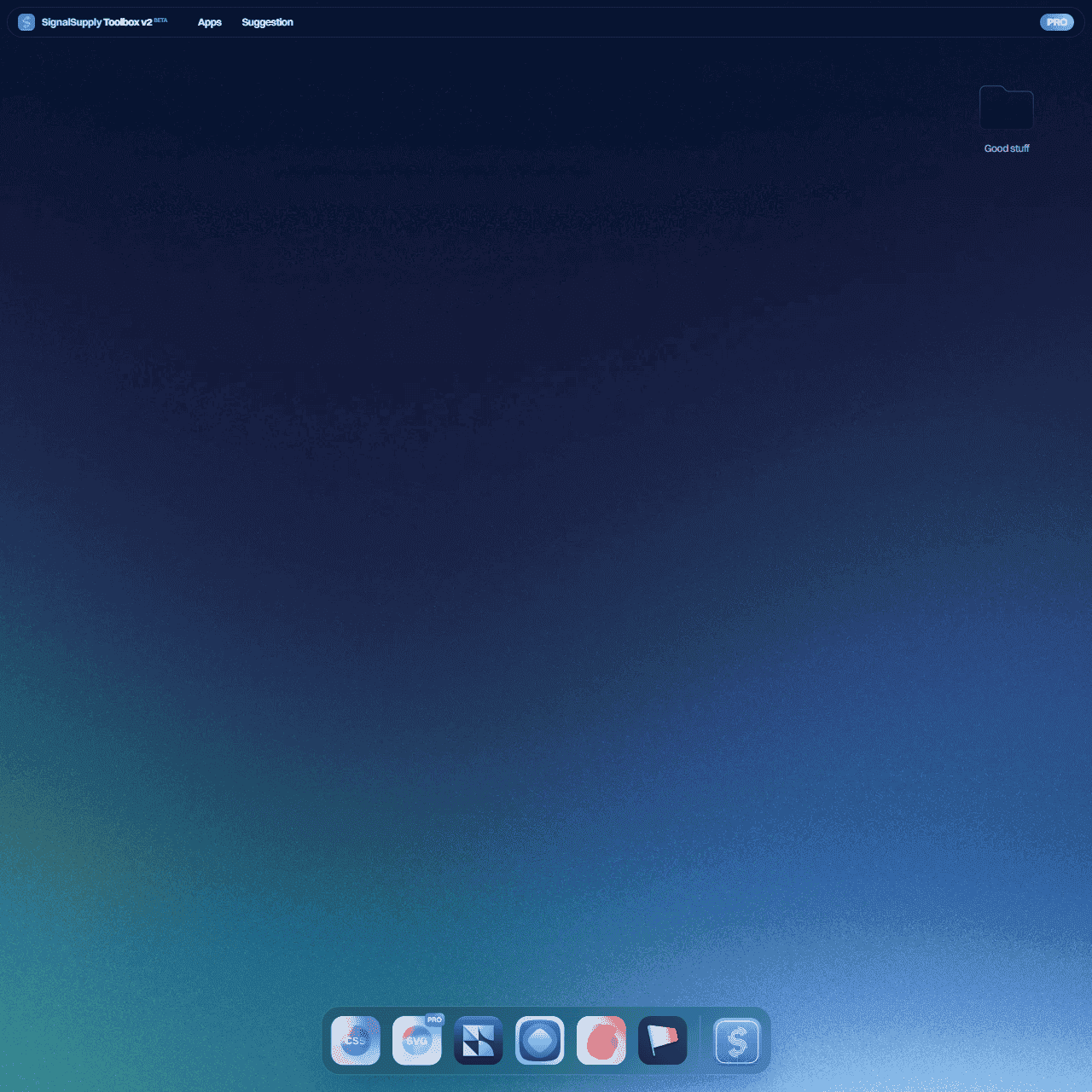The width and height of the screenshot is (1092, 1092).
Task: Click the SignalSupply logo in top bar
Action: click(26, 22)
